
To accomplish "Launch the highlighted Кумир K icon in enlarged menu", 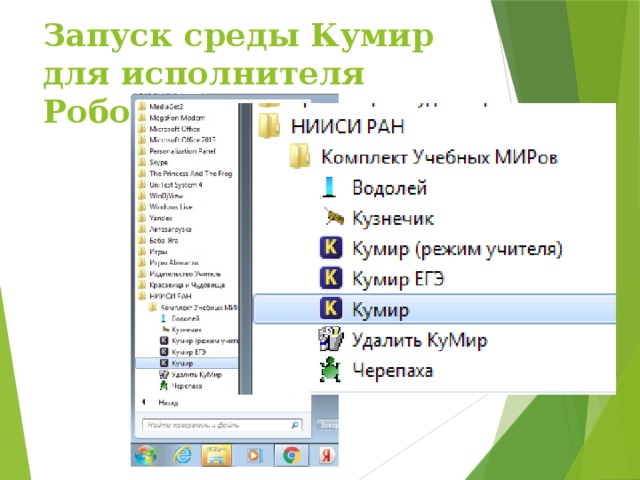I will pyautogui.click(x=331, y=308).
